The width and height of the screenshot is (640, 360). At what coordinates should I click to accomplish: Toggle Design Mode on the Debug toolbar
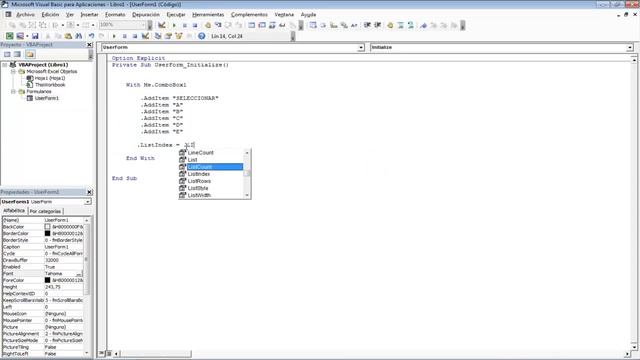tap(162, 25)
